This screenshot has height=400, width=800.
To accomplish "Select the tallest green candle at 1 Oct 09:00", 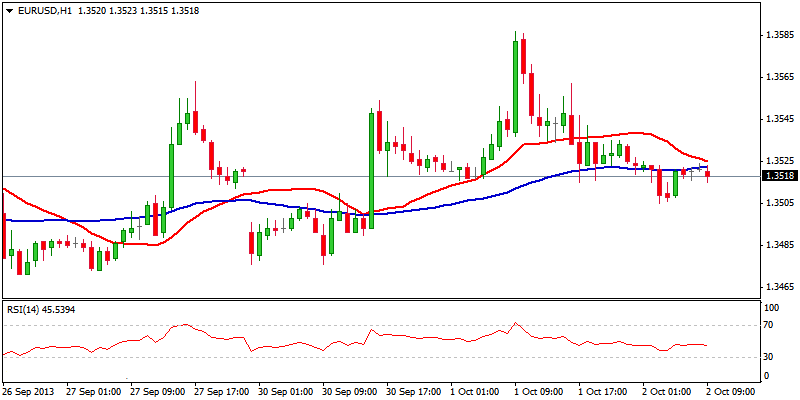I will coord(515,87).
